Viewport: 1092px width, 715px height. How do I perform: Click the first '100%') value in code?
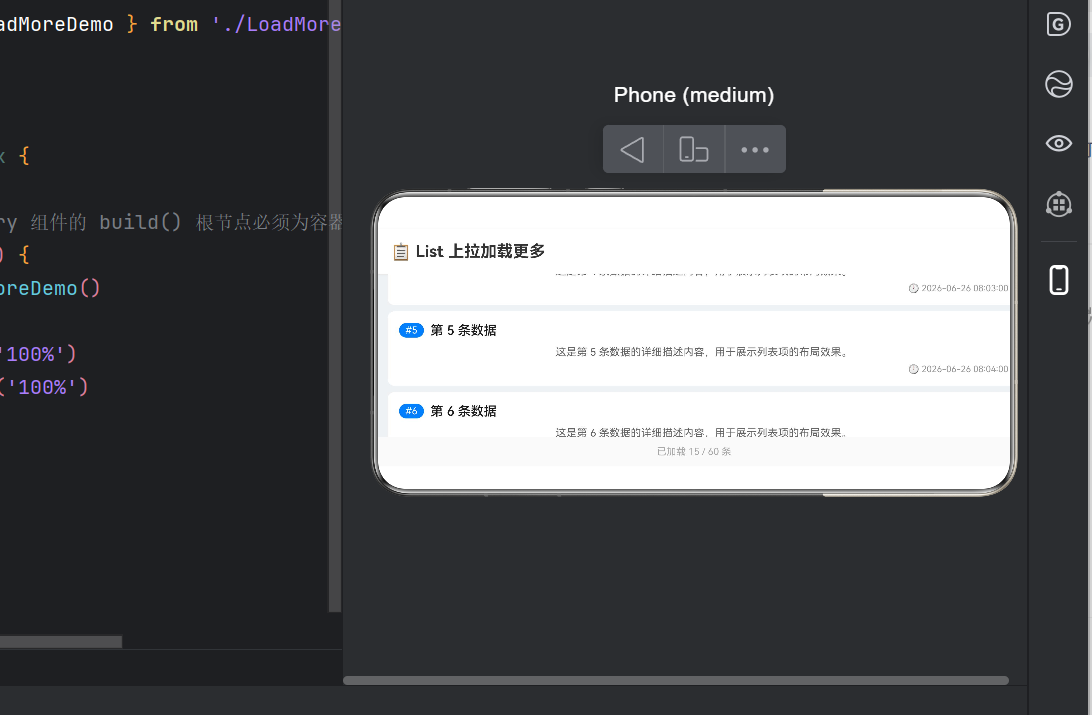coord(38,354)
